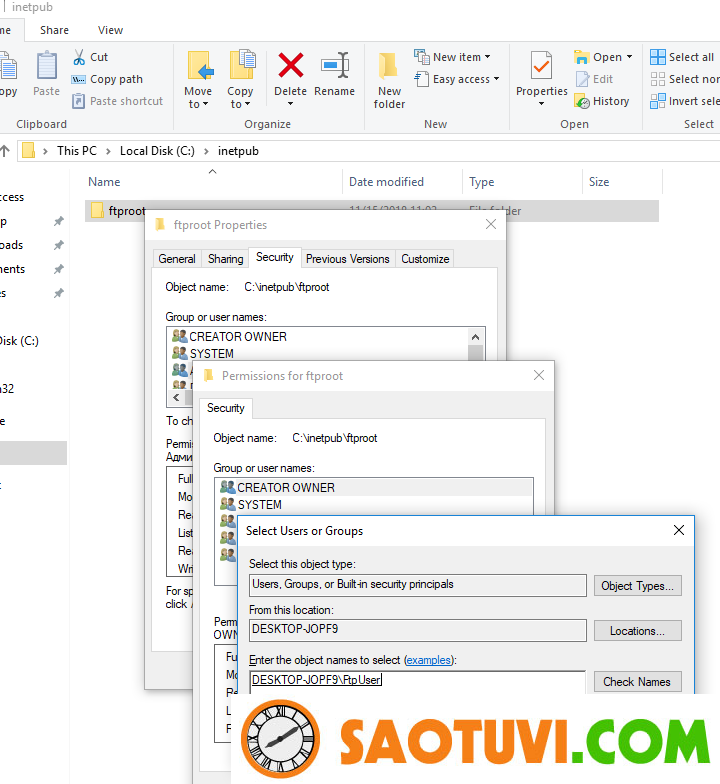
Task: Click the Rename icon
Action: (x=334, y=66)
